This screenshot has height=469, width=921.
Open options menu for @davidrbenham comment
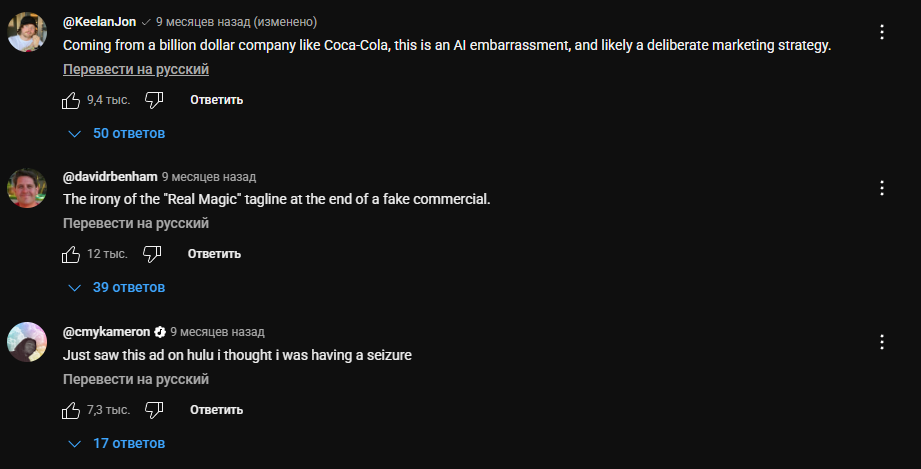(x=882, y=187)
